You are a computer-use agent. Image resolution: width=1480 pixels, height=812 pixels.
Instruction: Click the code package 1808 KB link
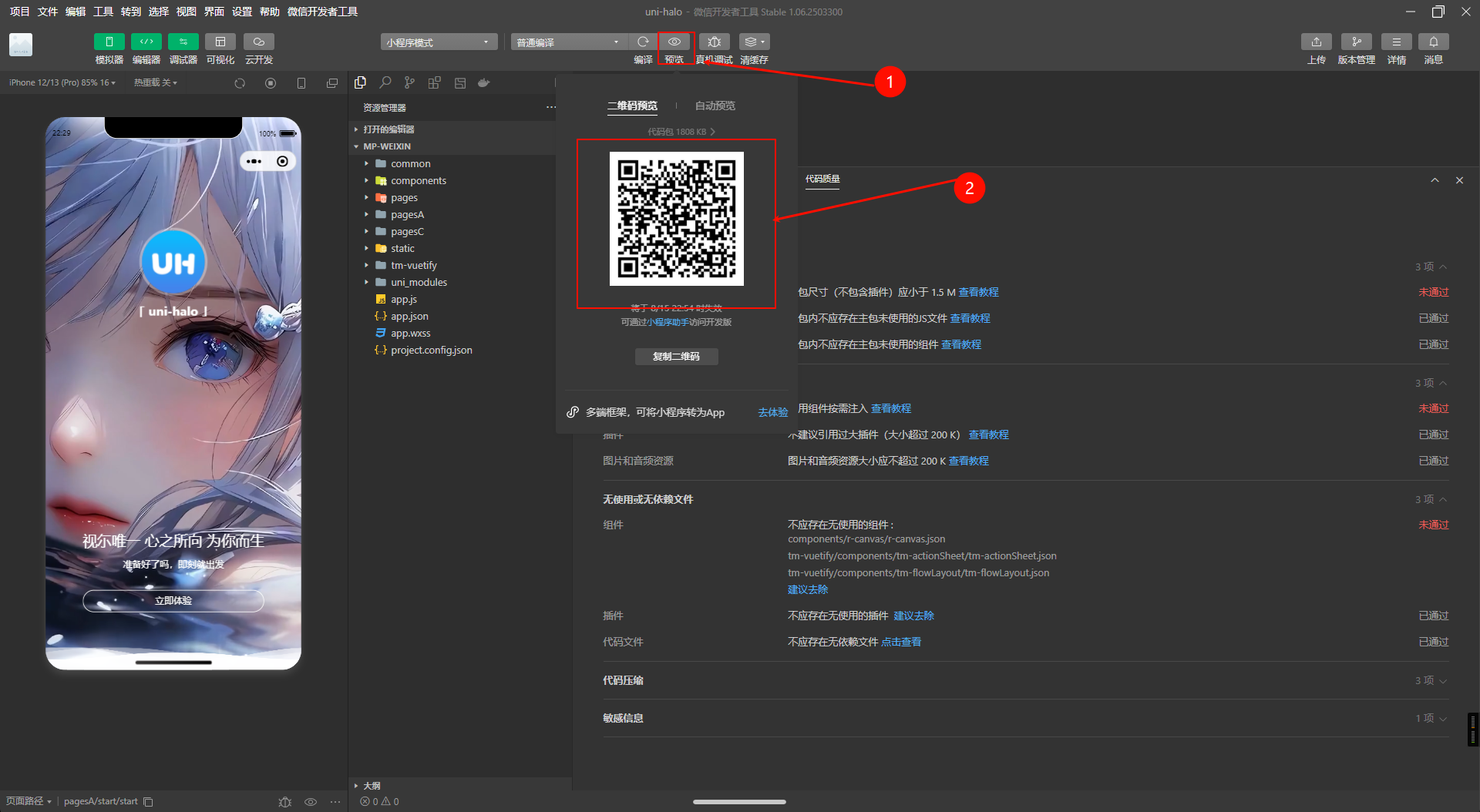click(x=681, y=132)
